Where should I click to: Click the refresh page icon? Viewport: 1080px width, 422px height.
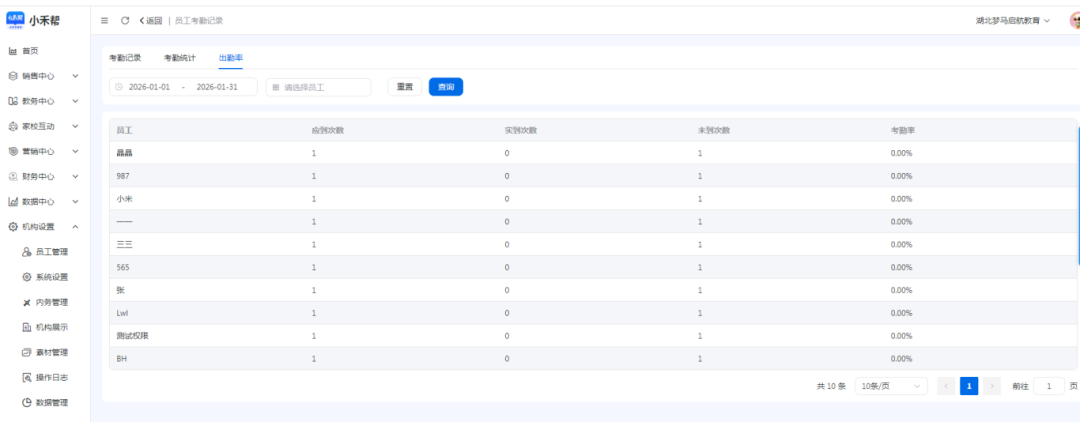[x=125, y=20]
